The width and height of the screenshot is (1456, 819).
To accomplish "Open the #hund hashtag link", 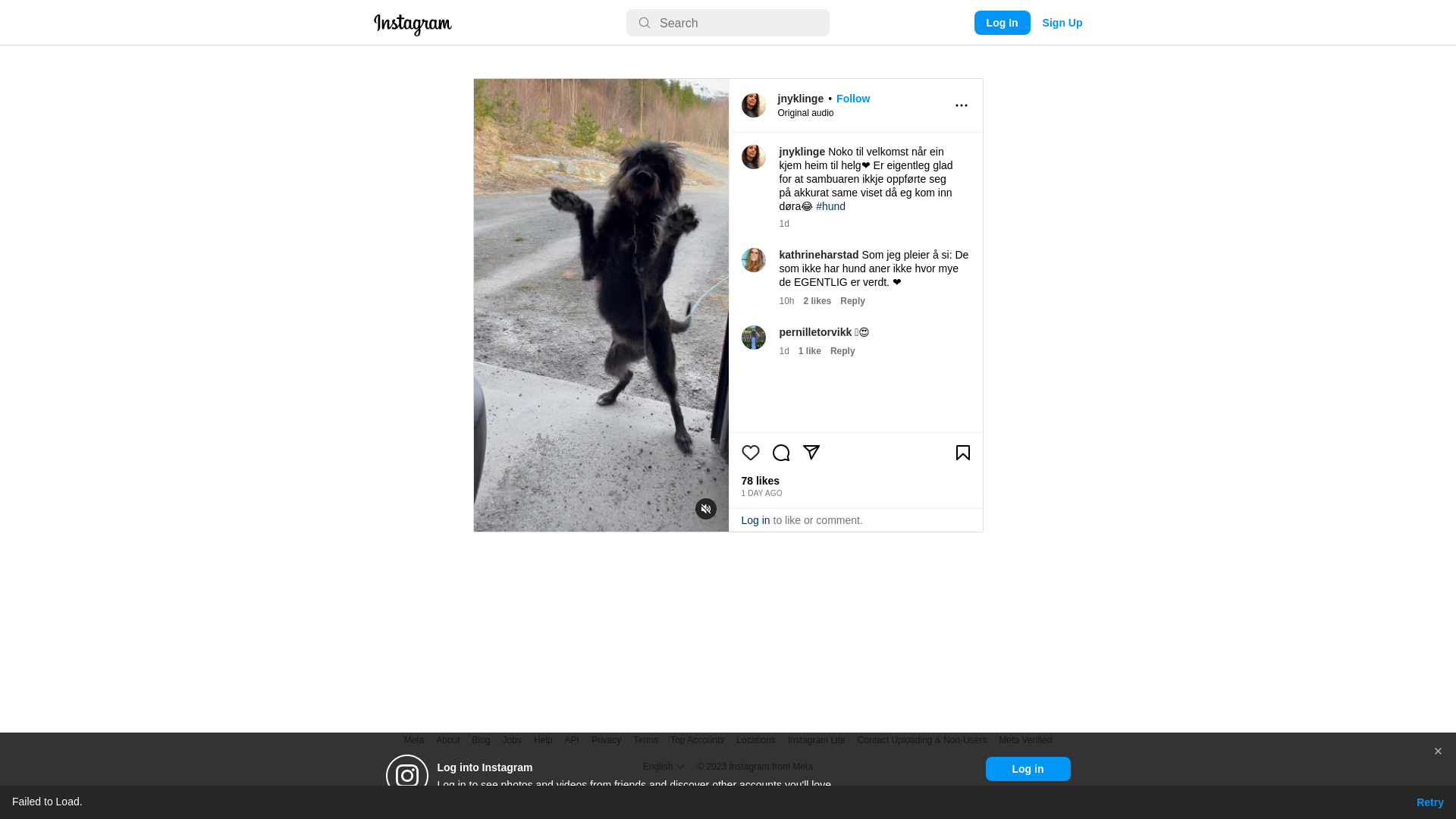I will pyautogui.click(x=830, y=206).
